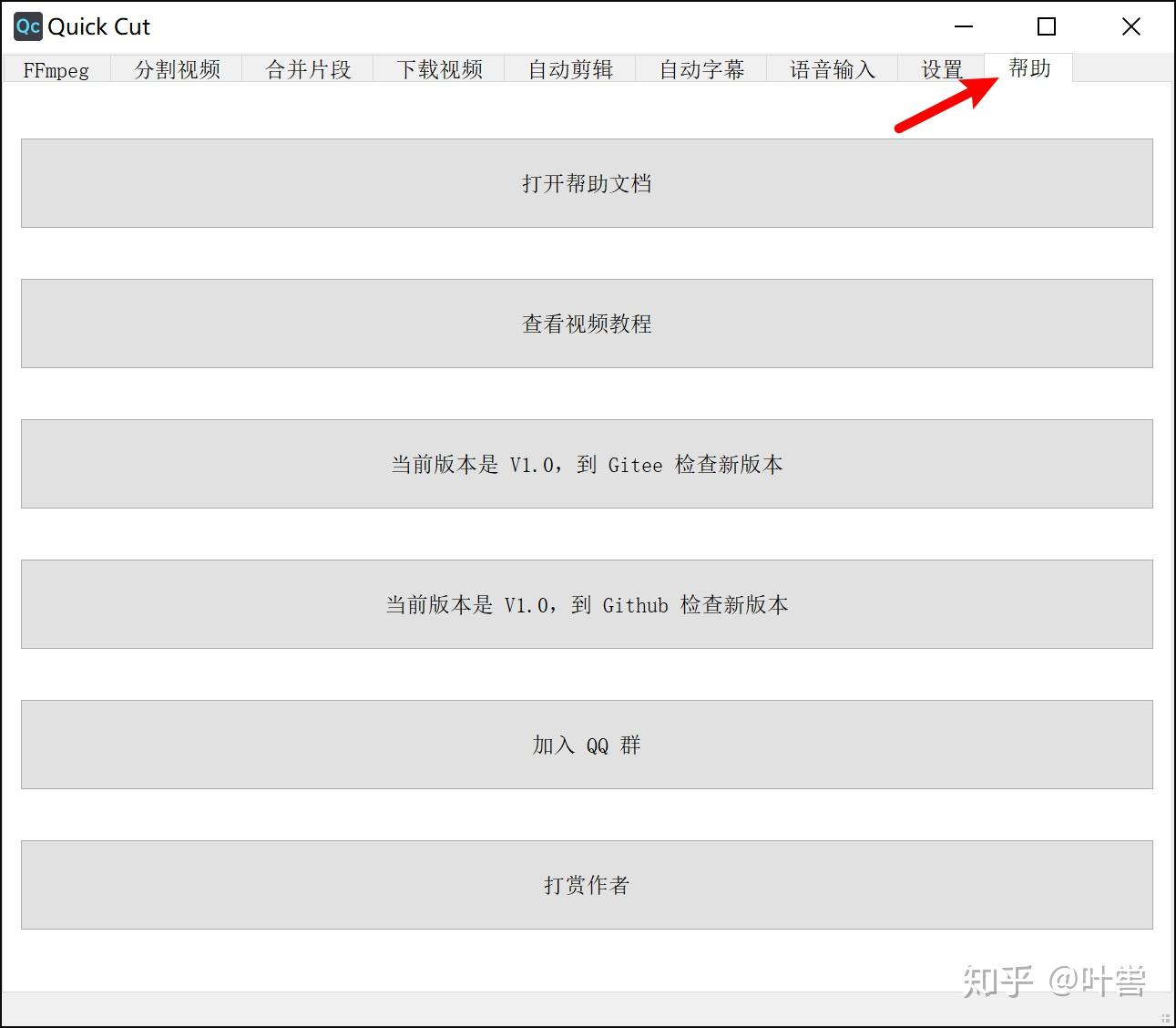The width and height of the screenshot is (1176, 1028).
Task: Select the 语音输入 tab
Action: pos(833,69)
